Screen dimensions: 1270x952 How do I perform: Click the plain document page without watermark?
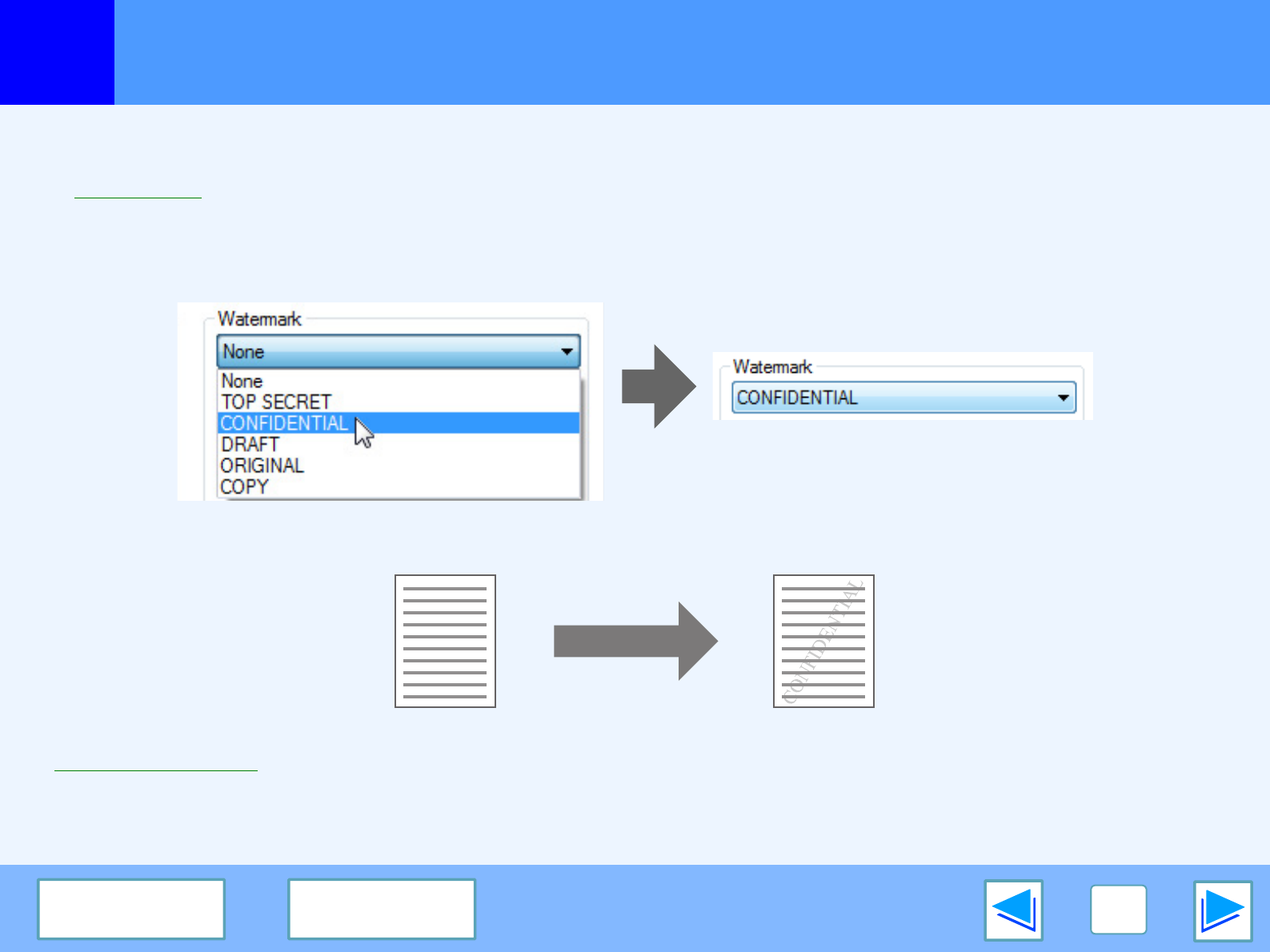(445, 641)
